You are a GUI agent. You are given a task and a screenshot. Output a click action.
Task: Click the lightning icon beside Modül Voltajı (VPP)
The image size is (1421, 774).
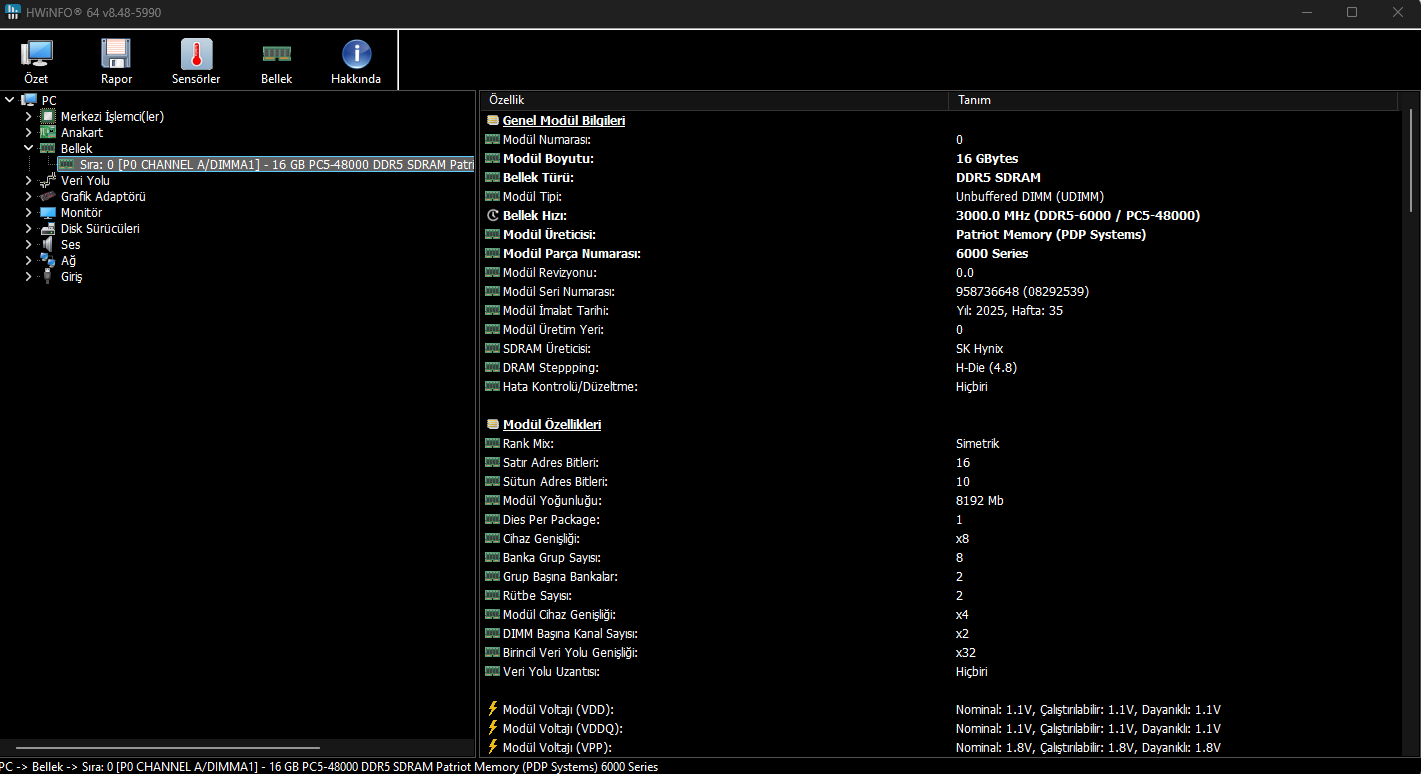[x=492, y=747]
